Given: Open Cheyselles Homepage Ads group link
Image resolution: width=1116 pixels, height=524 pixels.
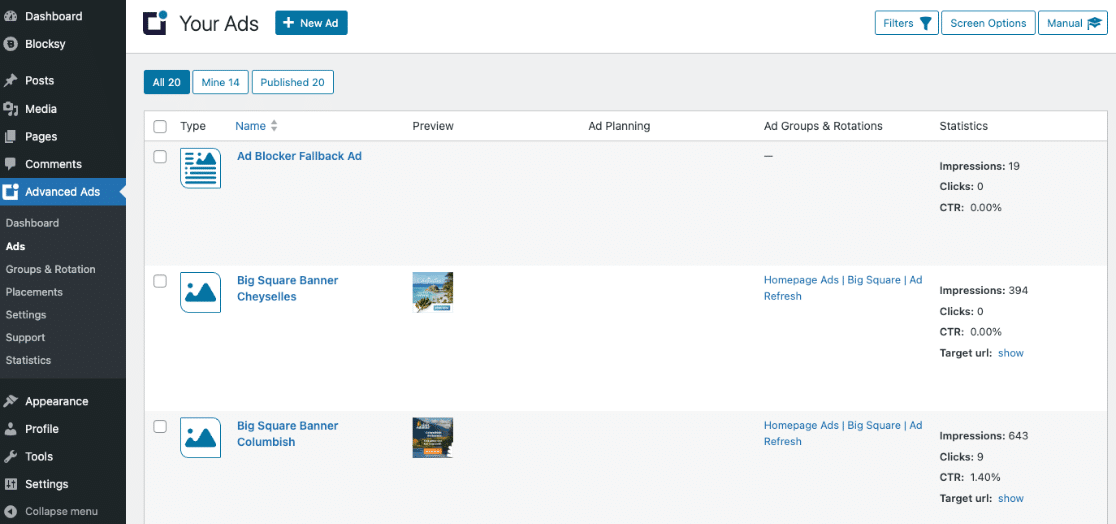Looking at the screenshot, I should click(801, 280).
